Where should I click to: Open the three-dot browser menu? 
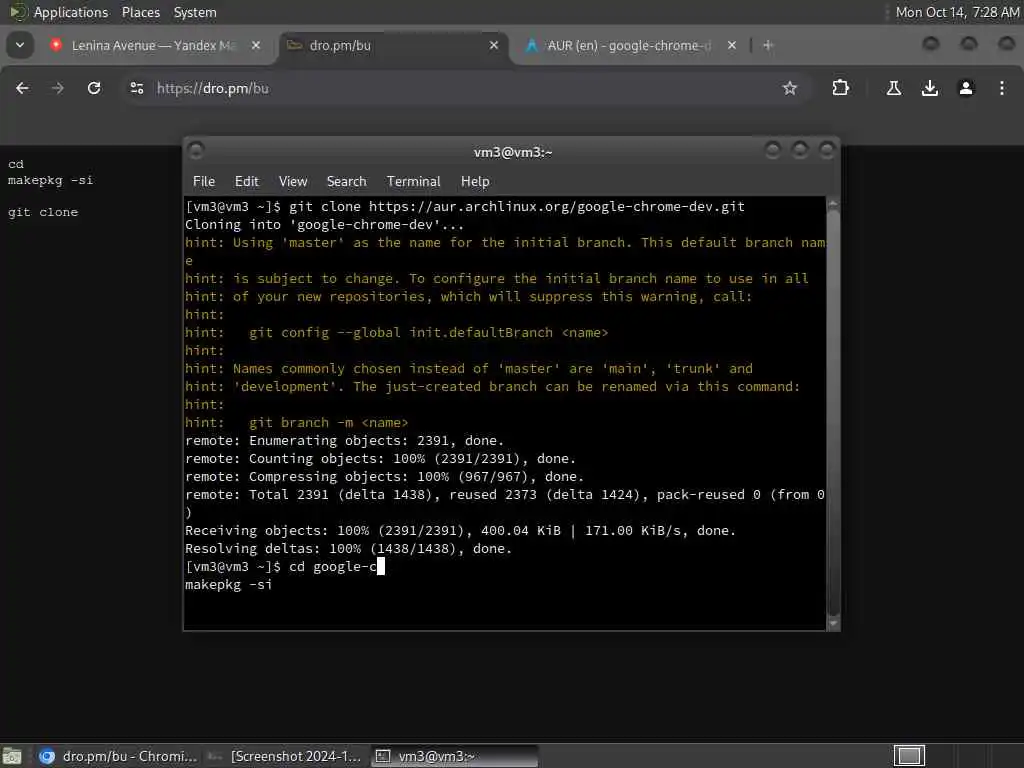1002,88
